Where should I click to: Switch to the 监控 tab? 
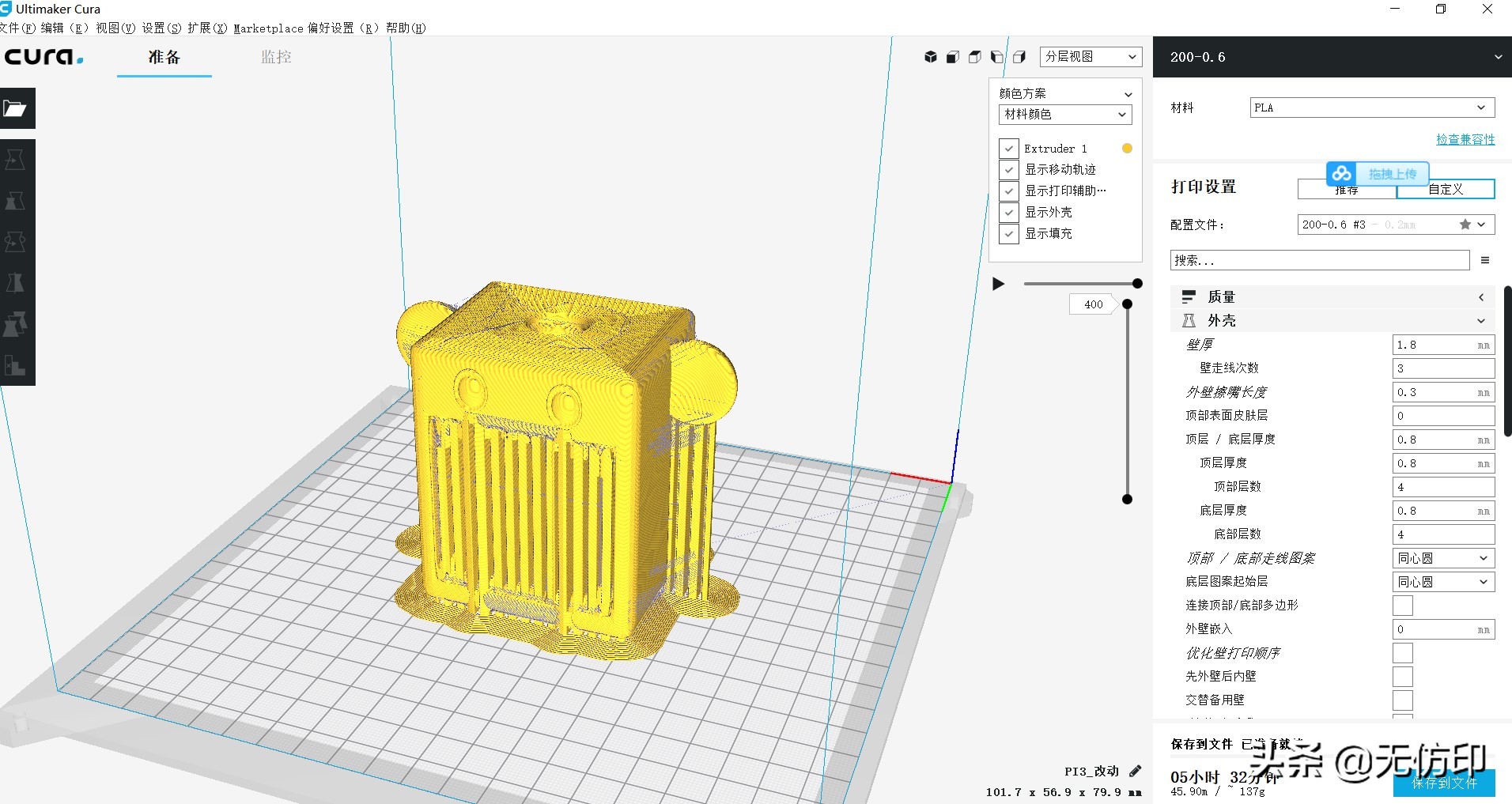[276, 57]
